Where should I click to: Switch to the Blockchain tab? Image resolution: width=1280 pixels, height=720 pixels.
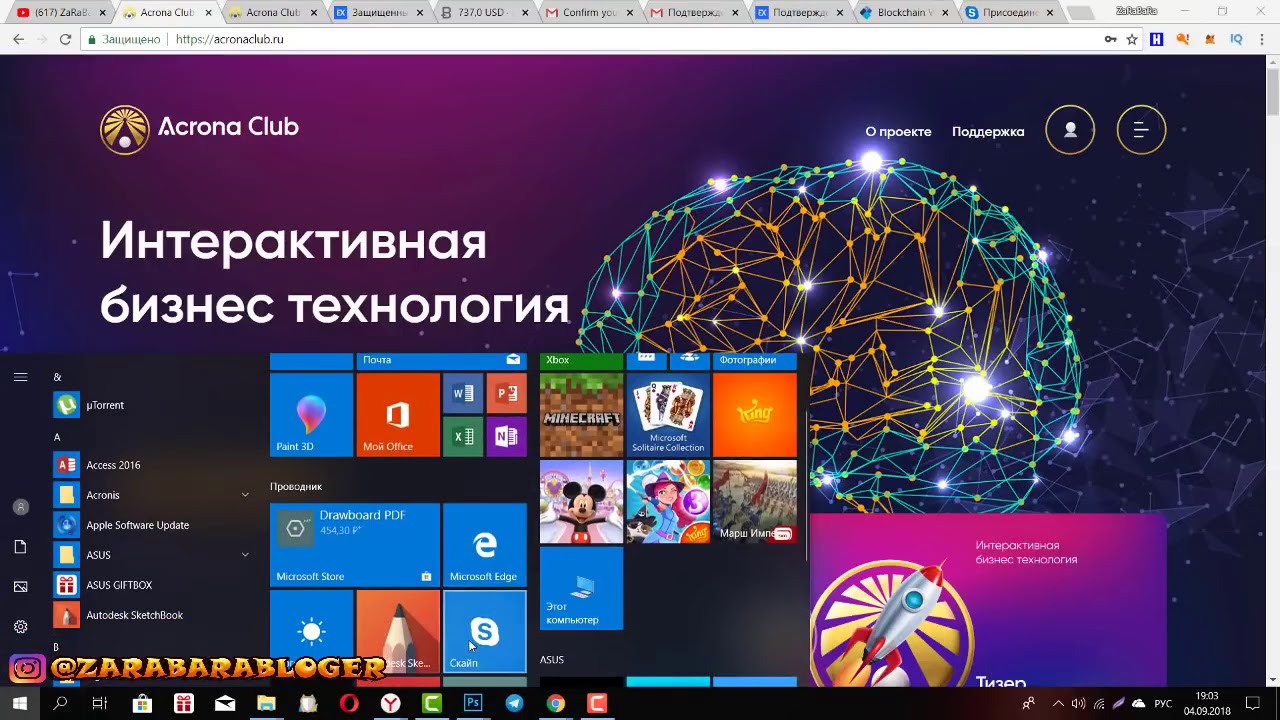(906, 13)
